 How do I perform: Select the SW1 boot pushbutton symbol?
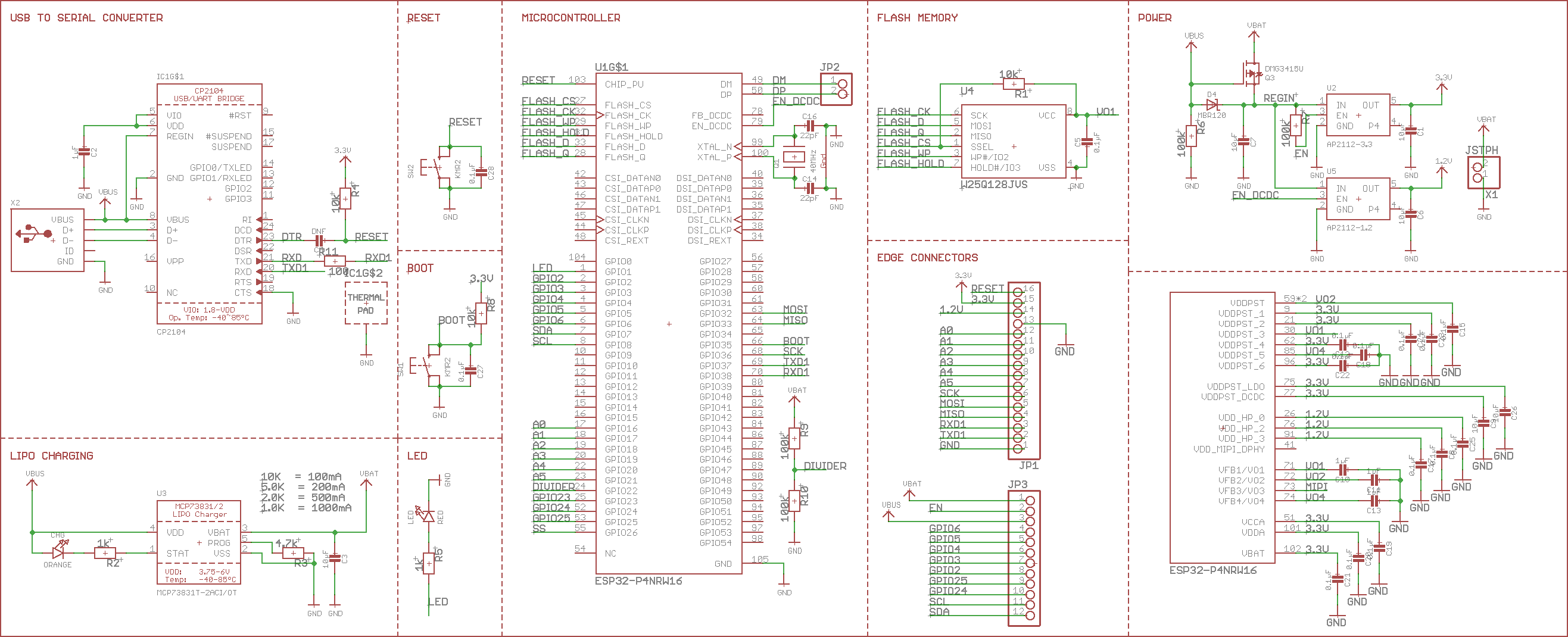[429, 366]
